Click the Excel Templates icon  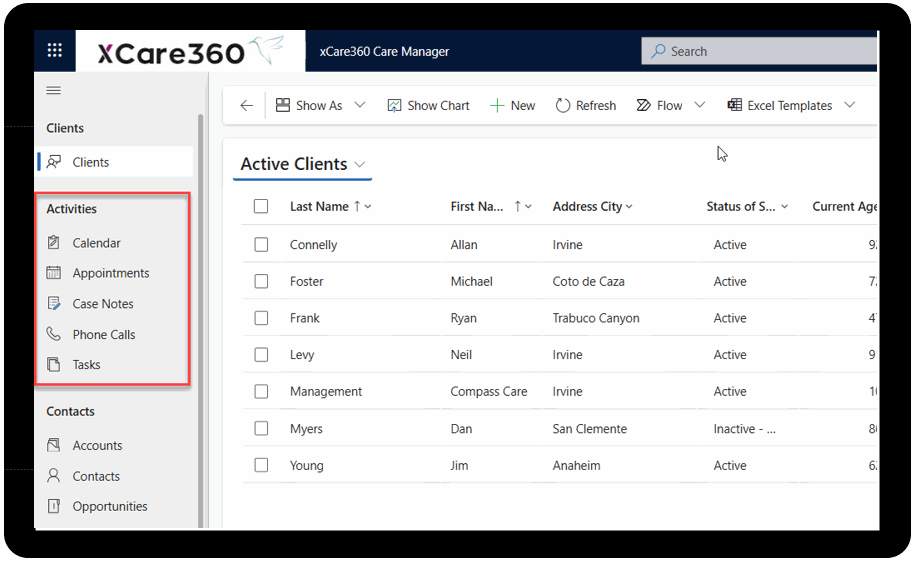(734, 105)
